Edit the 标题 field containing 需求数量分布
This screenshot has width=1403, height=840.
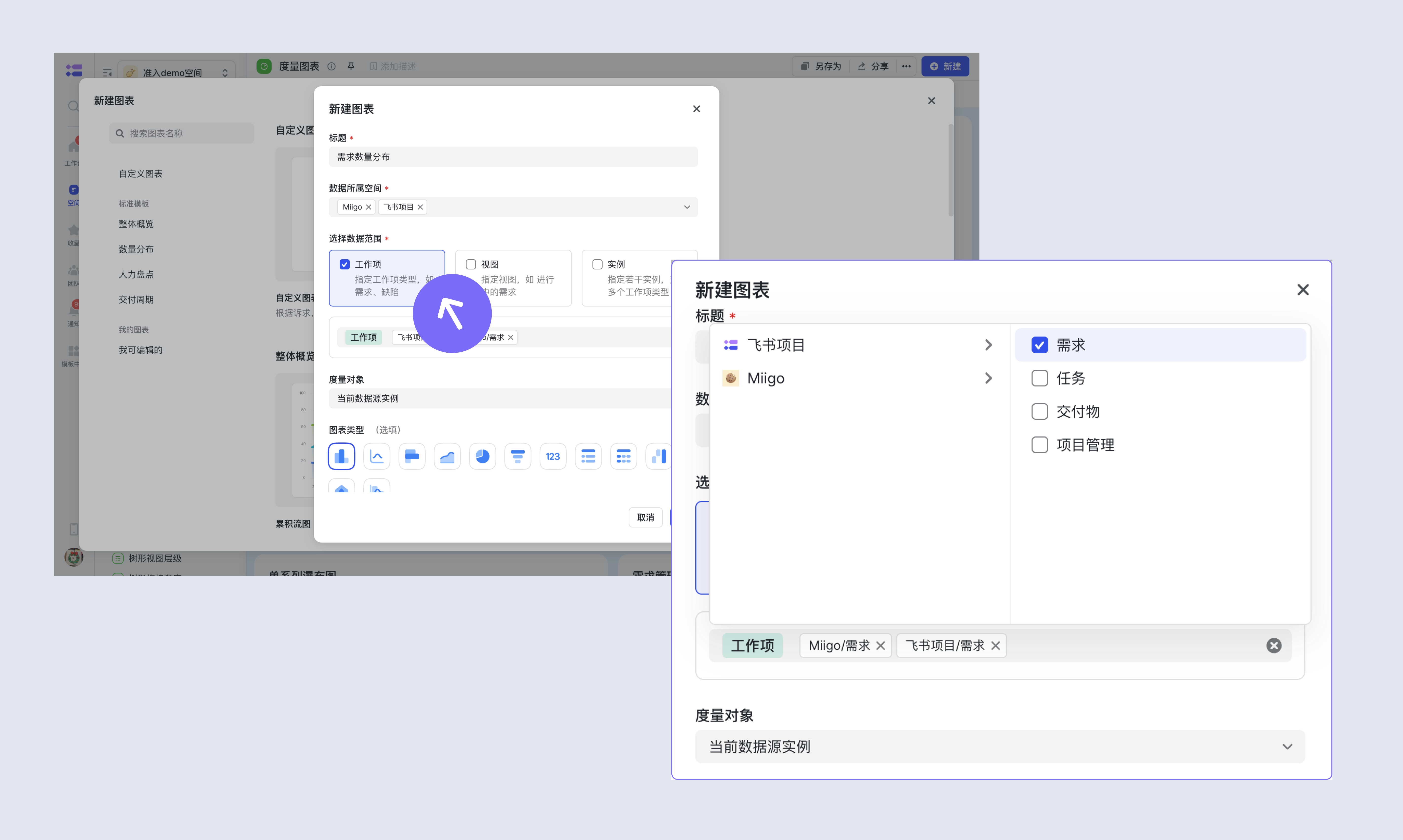coord(513,157)
